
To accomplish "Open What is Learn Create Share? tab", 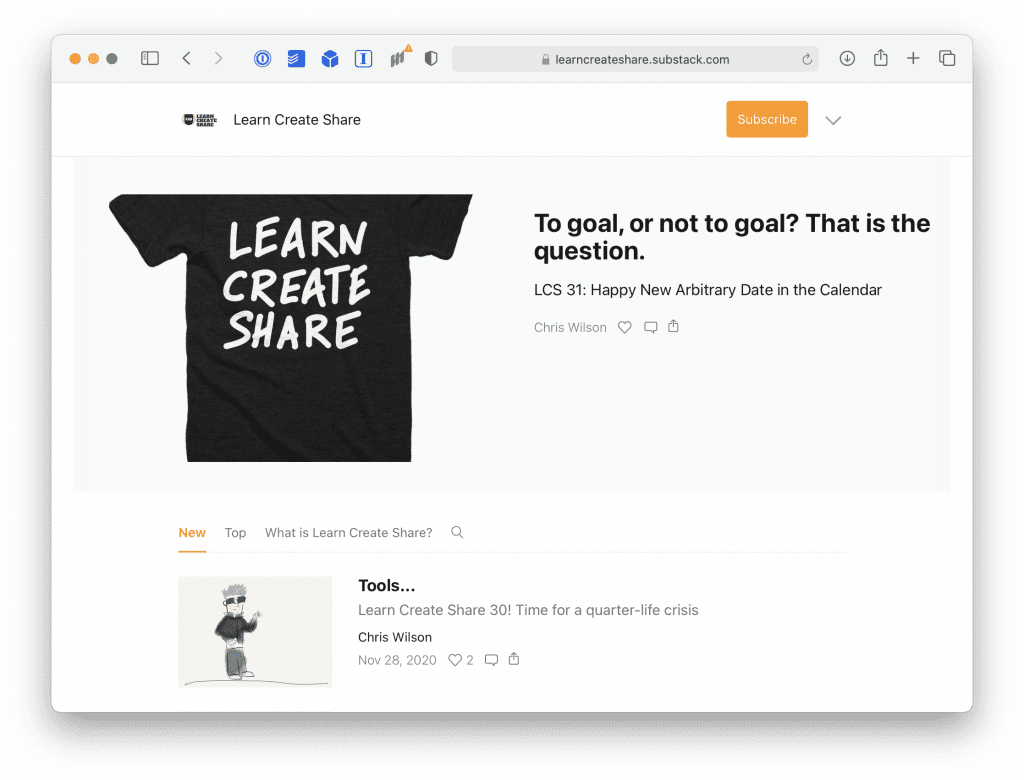I will (349, 533).
